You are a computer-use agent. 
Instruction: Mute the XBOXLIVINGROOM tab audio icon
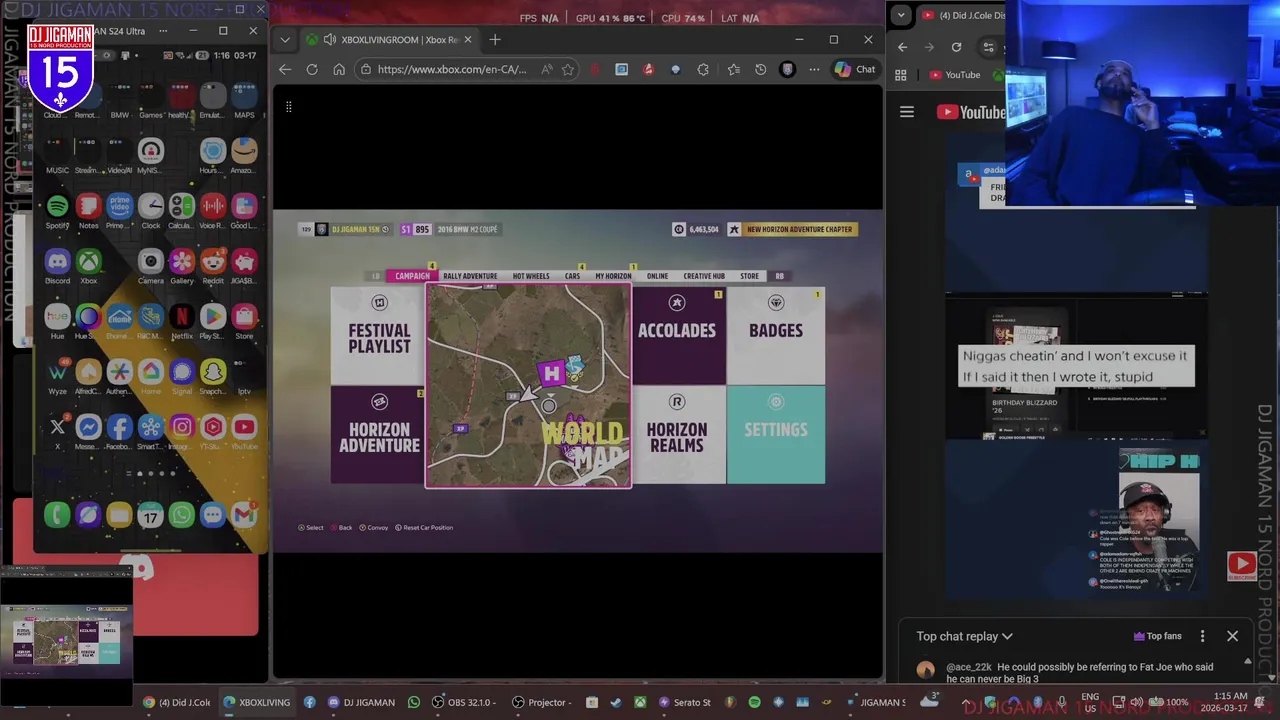pos(329,40)
